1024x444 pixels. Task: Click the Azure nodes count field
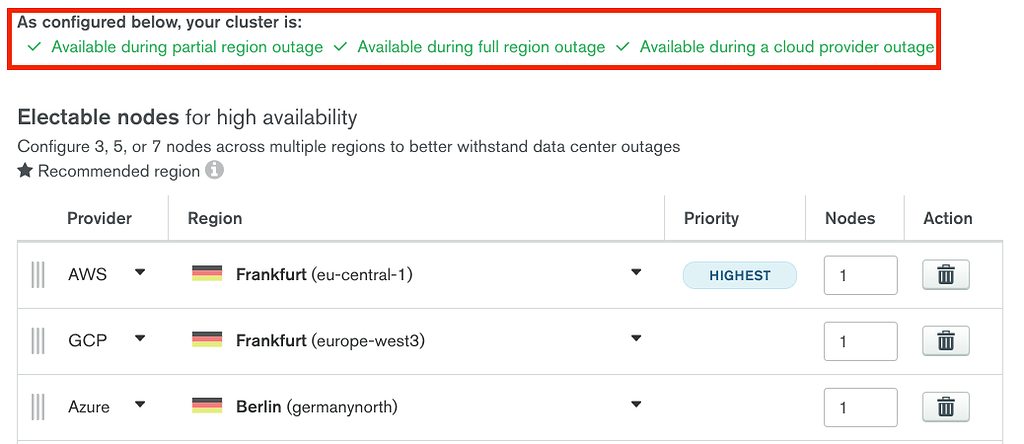click(860, 407)
